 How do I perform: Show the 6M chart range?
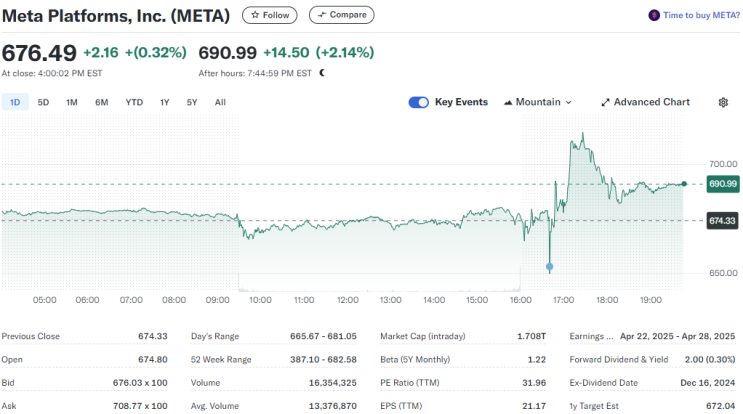(101, 102)
